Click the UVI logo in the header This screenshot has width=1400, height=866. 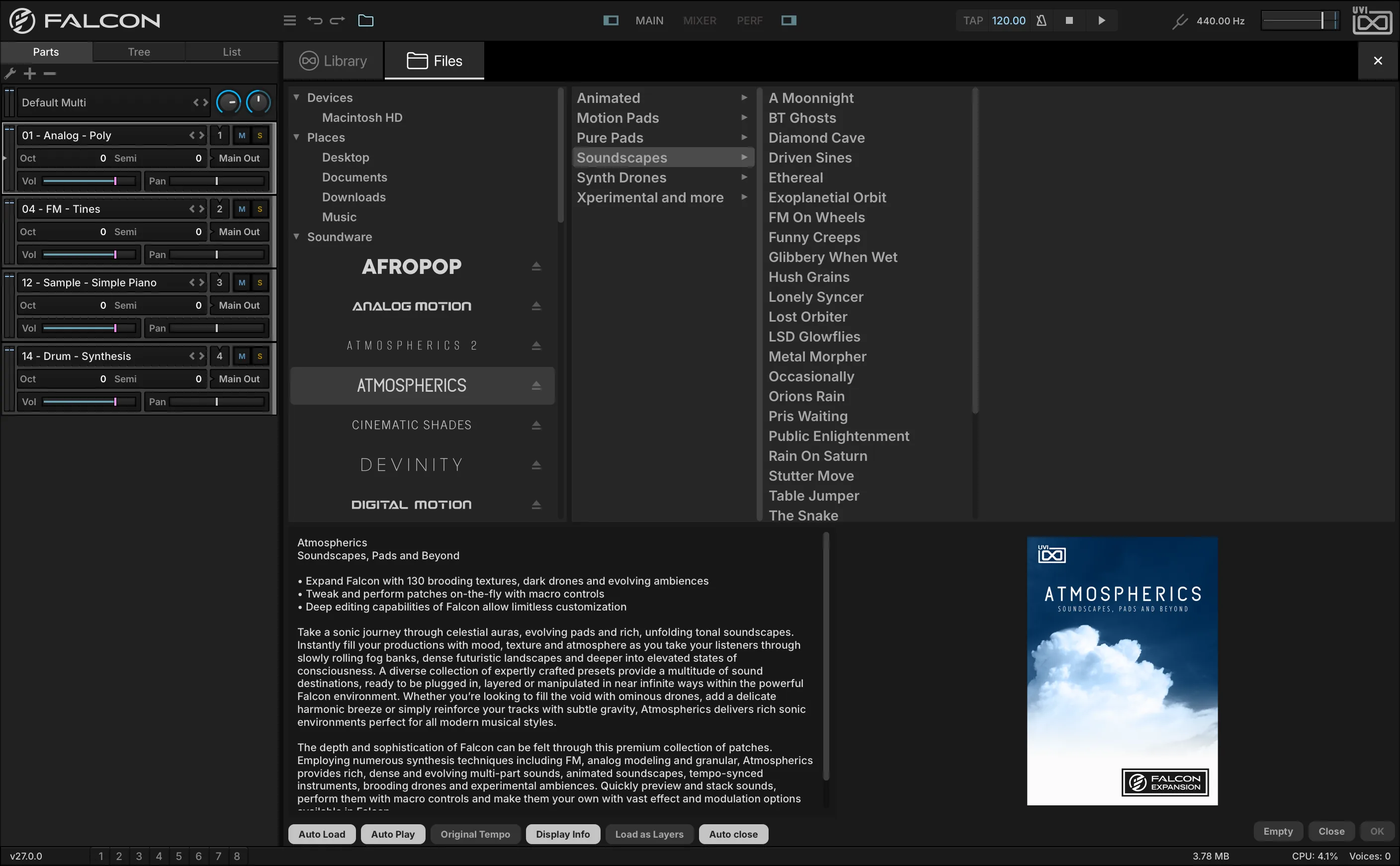(x=1372, y=20)
